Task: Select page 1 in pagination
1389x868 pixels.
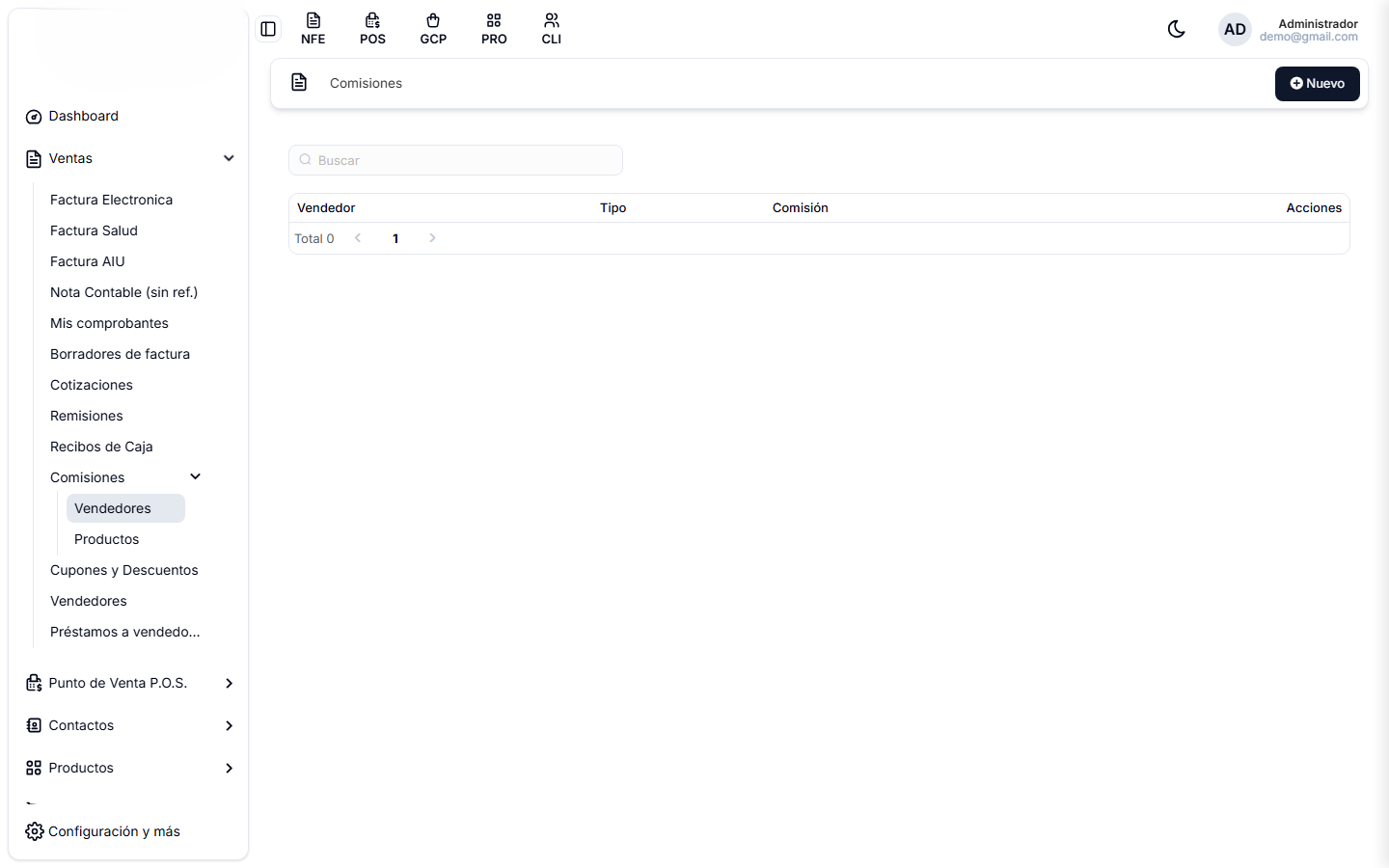Action: click(x=395, y=238)
